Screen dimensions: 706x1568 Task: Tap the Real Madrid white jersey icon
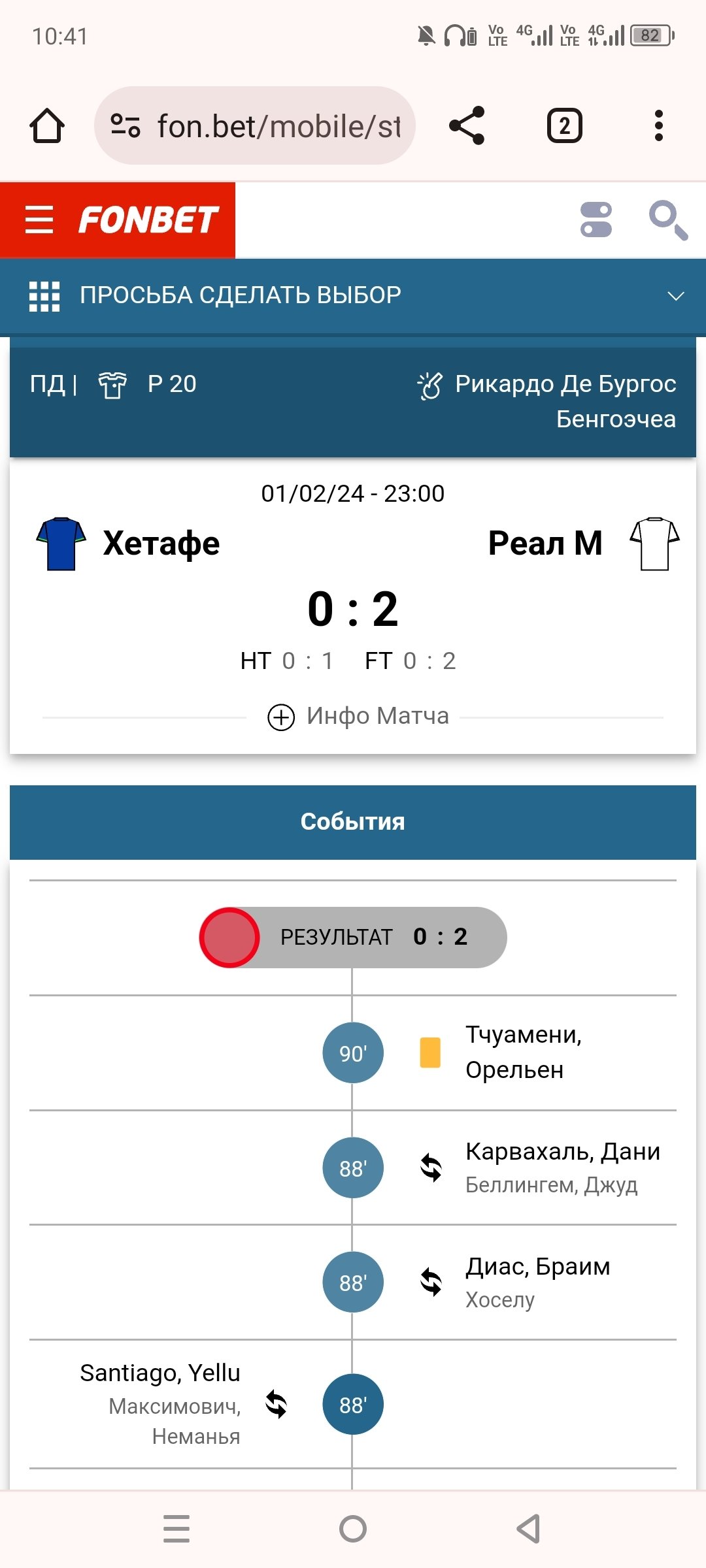coord(654,544)
